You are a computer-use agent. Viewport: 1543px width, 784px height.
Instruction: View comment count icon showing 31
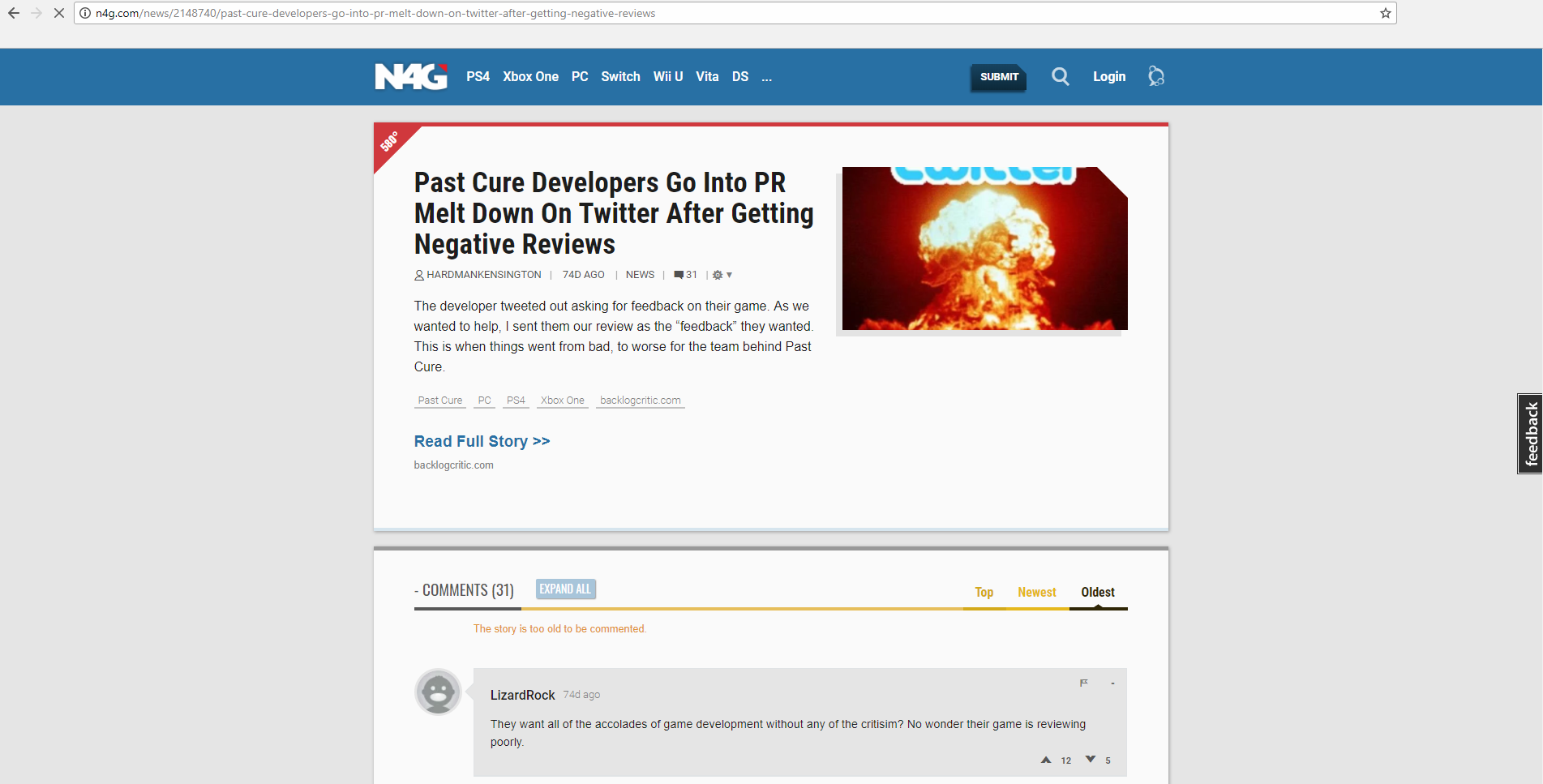coord(686,275)
